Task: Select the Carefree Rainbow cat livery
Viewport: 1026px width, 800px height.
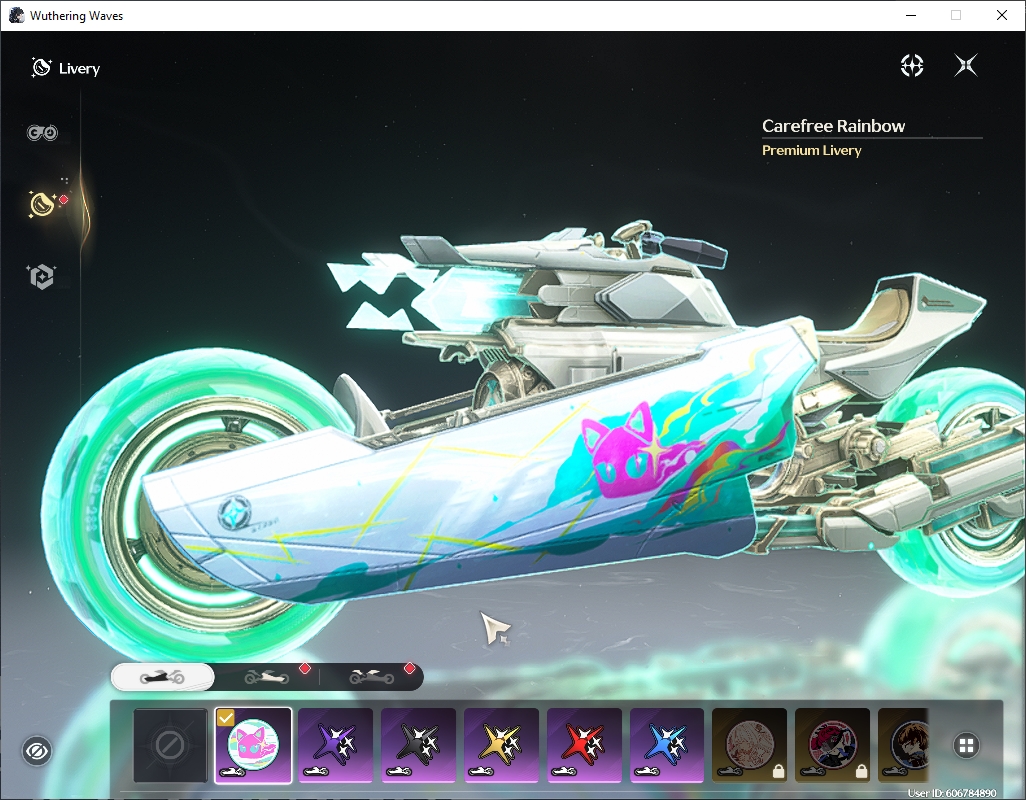Action: tap(253, 745)
